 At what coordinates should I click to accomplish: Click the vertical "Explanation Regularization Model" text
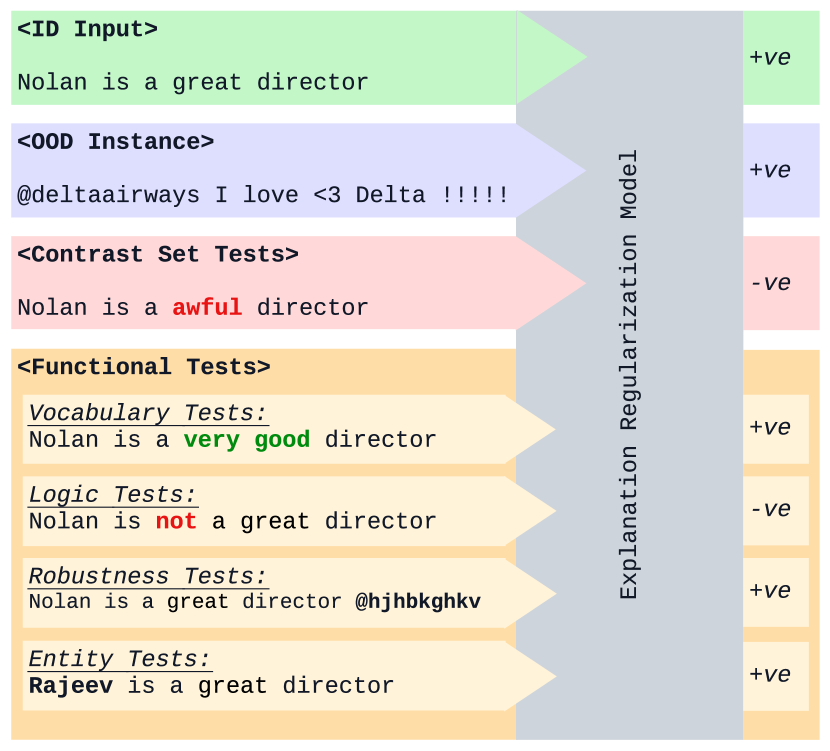pyautogui.click(x=629, y=375)
